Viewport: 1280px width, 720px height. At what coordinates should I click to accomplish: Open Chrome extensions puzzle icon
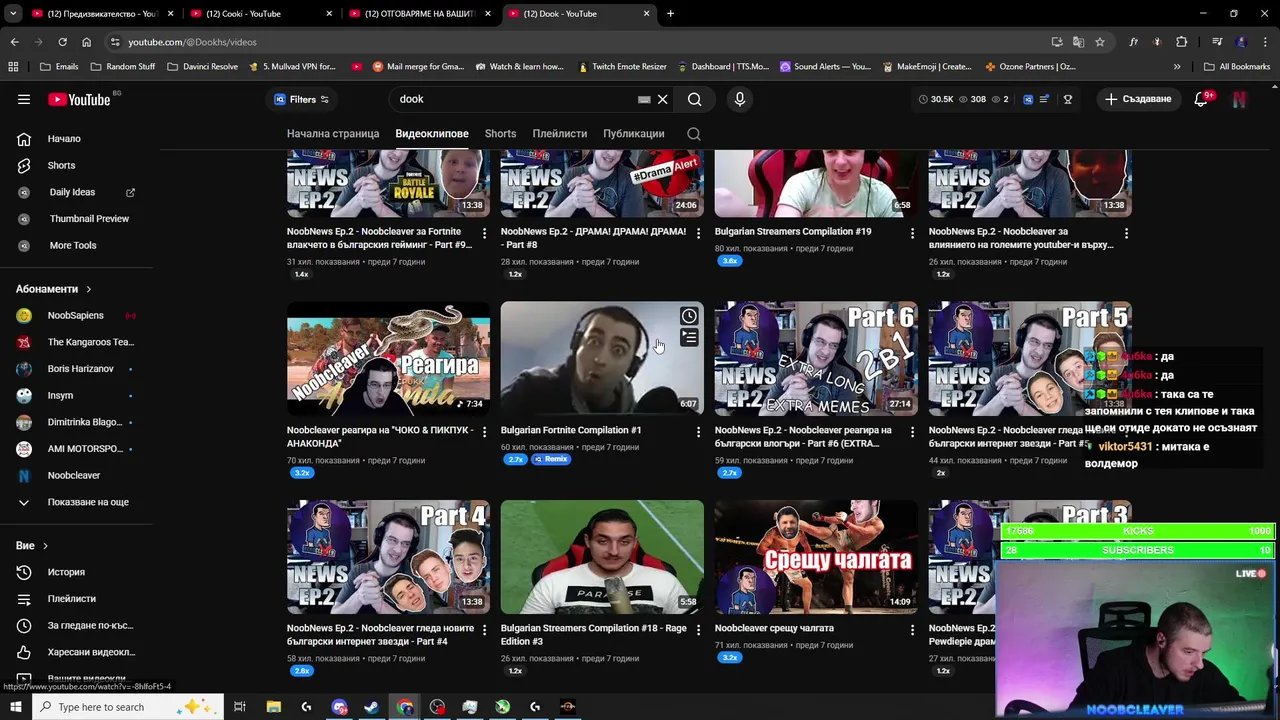1182,42
